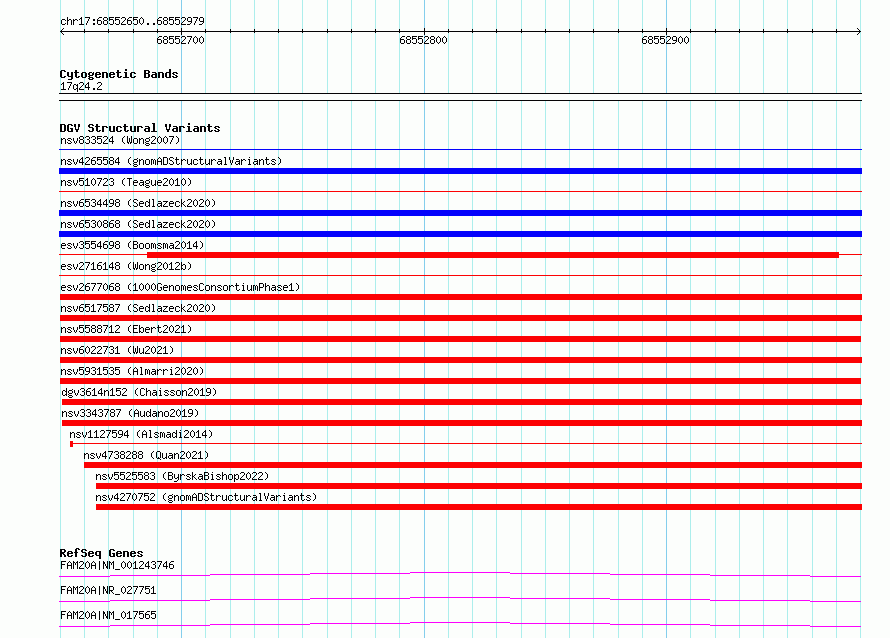Click the ruler's right arrow end
The height and width of the screenshot is (638, 890).
(x=859, y=31)
